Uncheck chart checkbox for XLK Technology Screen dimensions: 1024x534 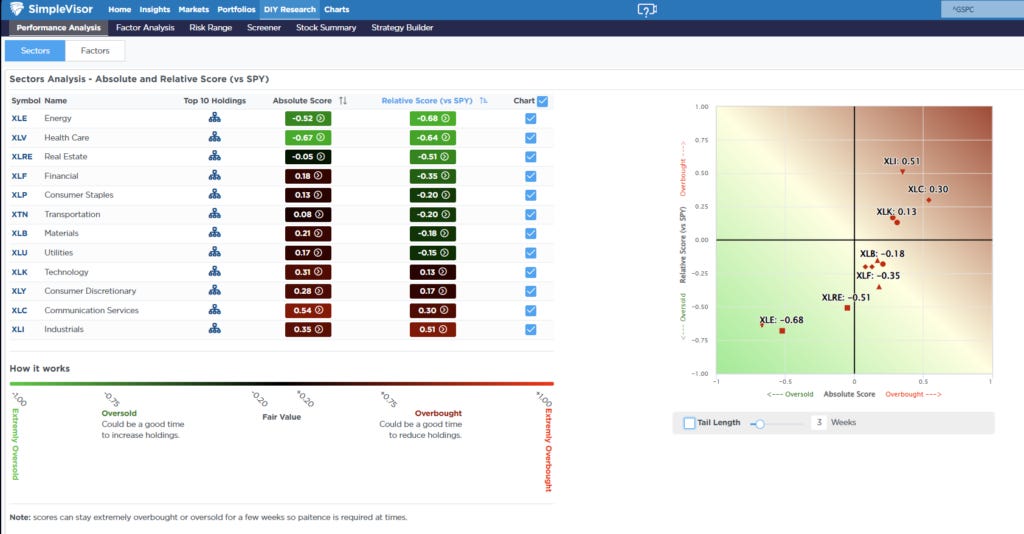tap(531, 272)
